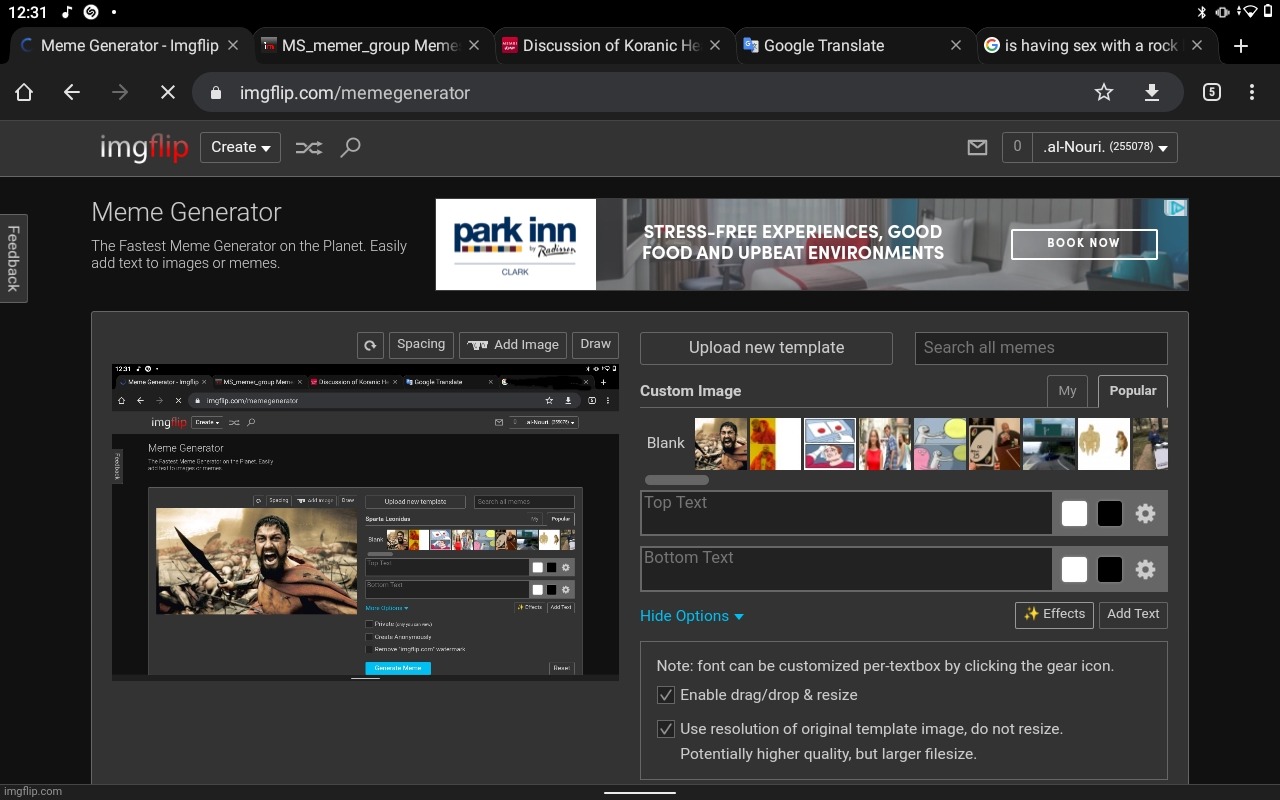Click the meme preview canvas image

click(365, 522)
